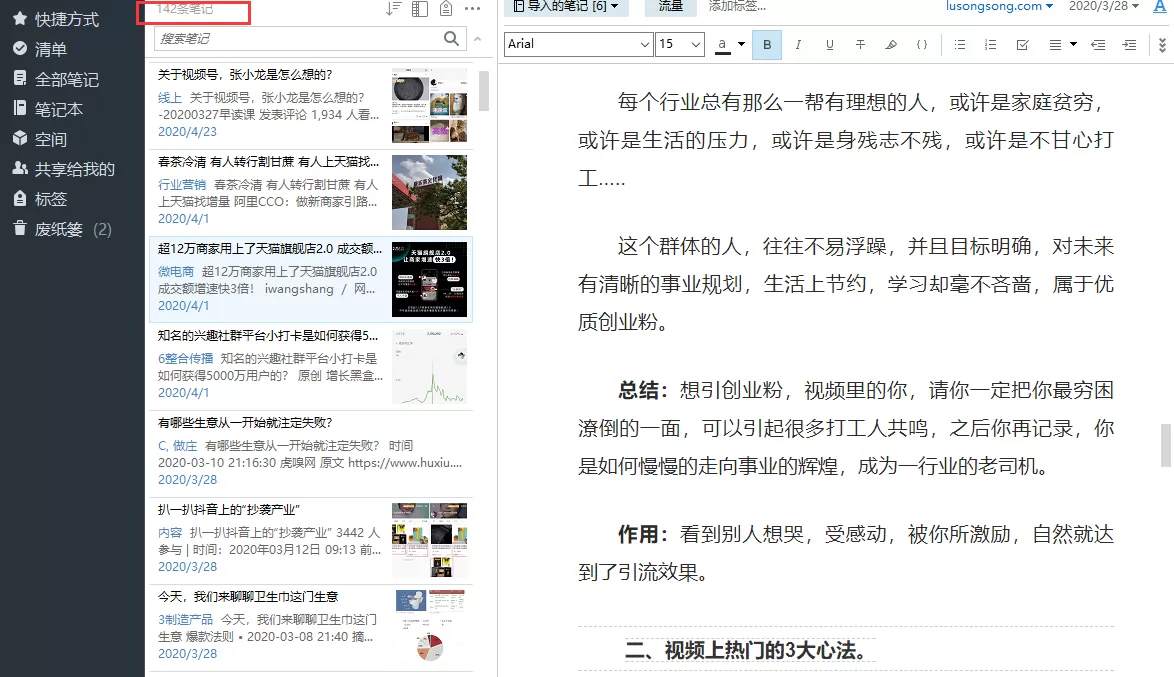1174x677 pixels.
Task: Toggle the note list layout view
Action: point(419,9)
